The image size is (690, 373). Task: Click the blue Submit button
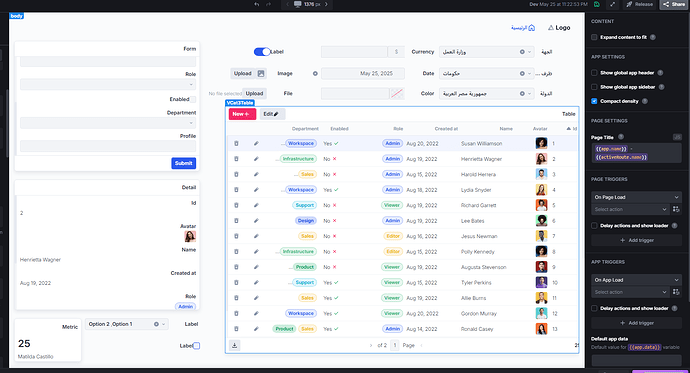point(184,163)
